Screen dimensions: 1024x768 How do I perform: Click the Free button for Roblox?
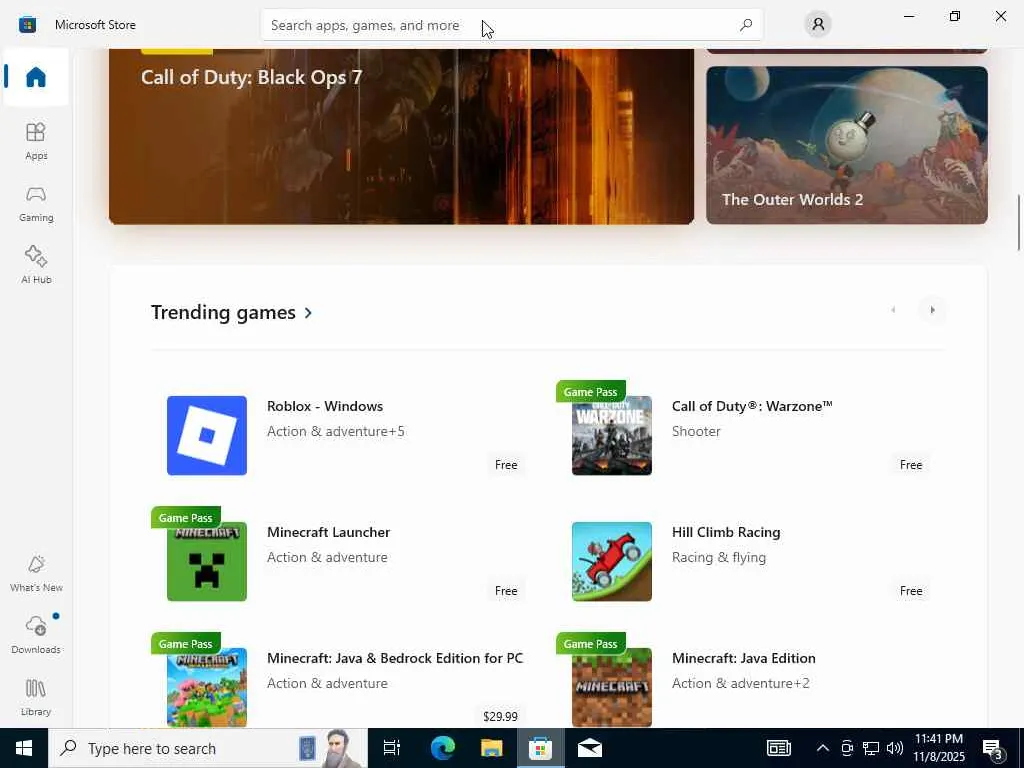click(x=506, y=465)
